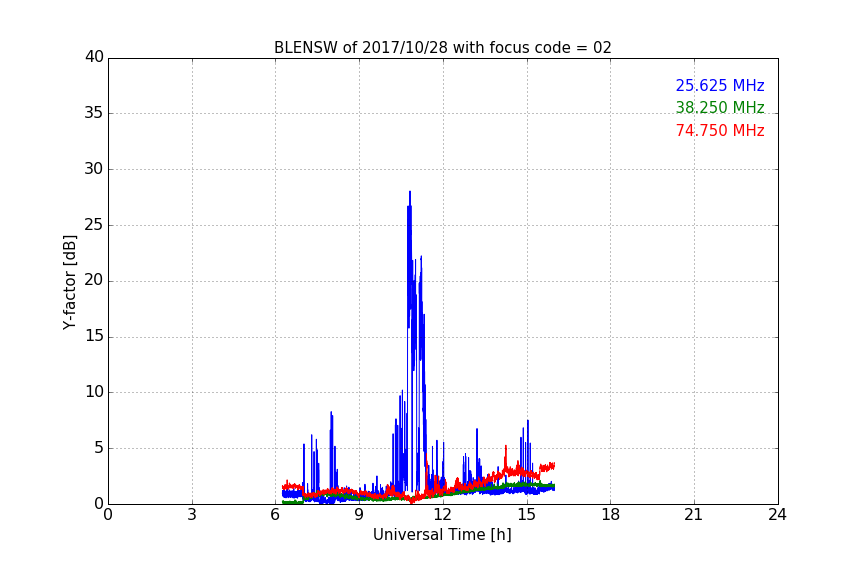This screenshot has width=864, height=576.
Task: Click x-axis tick label 21
Action: coord(694,515)
